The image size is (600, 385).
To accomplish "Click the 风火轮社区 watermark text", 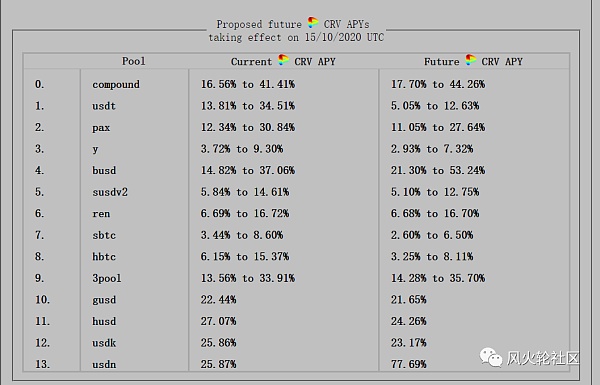I will click(x=543, y=358).
